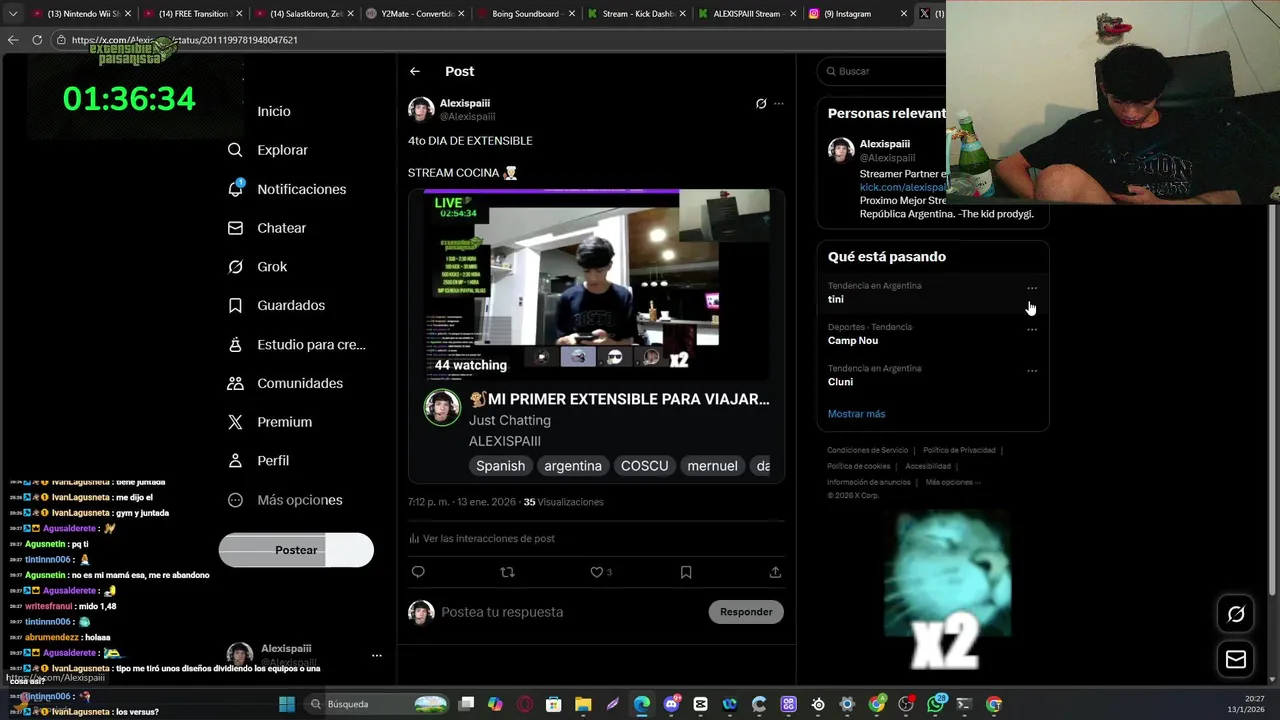The image size is (1280, 720).
Task: Click the reply comment icon under post
Action: 418,572
